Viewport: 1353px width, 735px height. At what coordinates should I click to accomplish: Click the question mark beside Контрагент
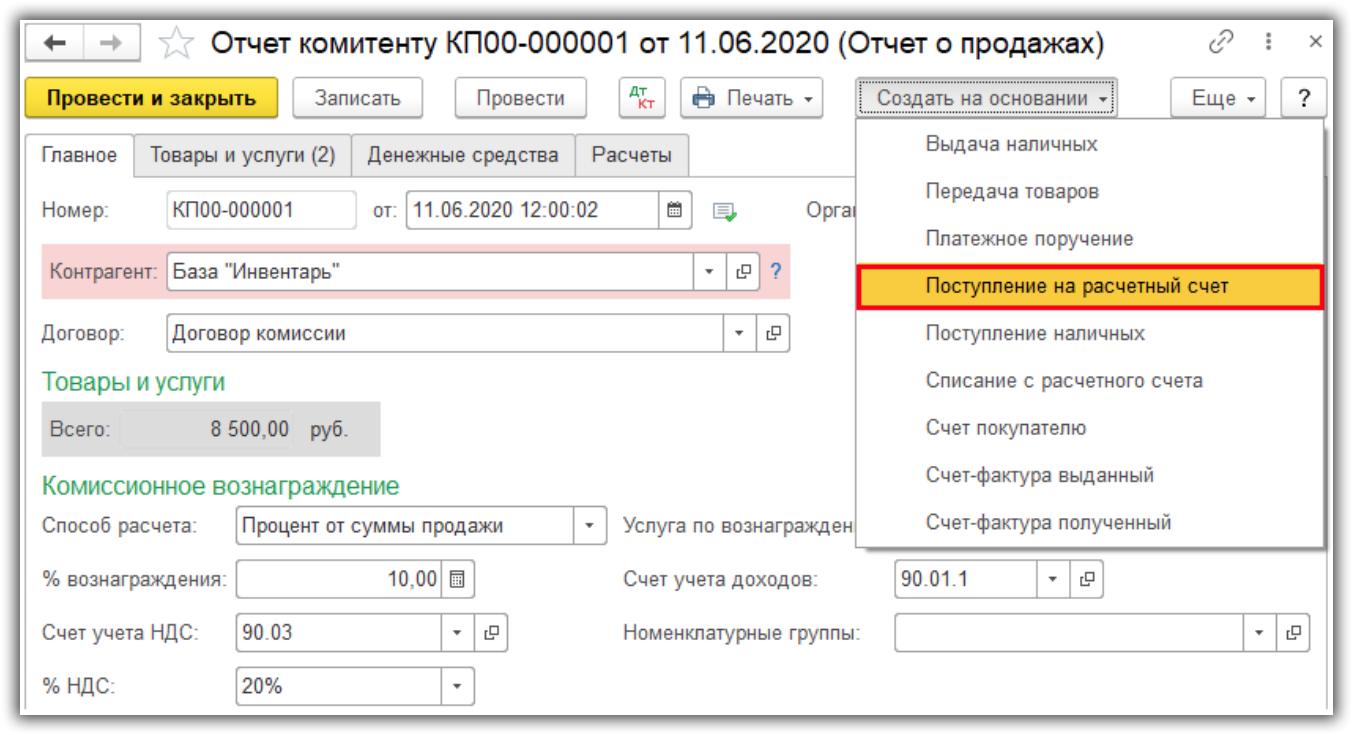pos(775,272)
